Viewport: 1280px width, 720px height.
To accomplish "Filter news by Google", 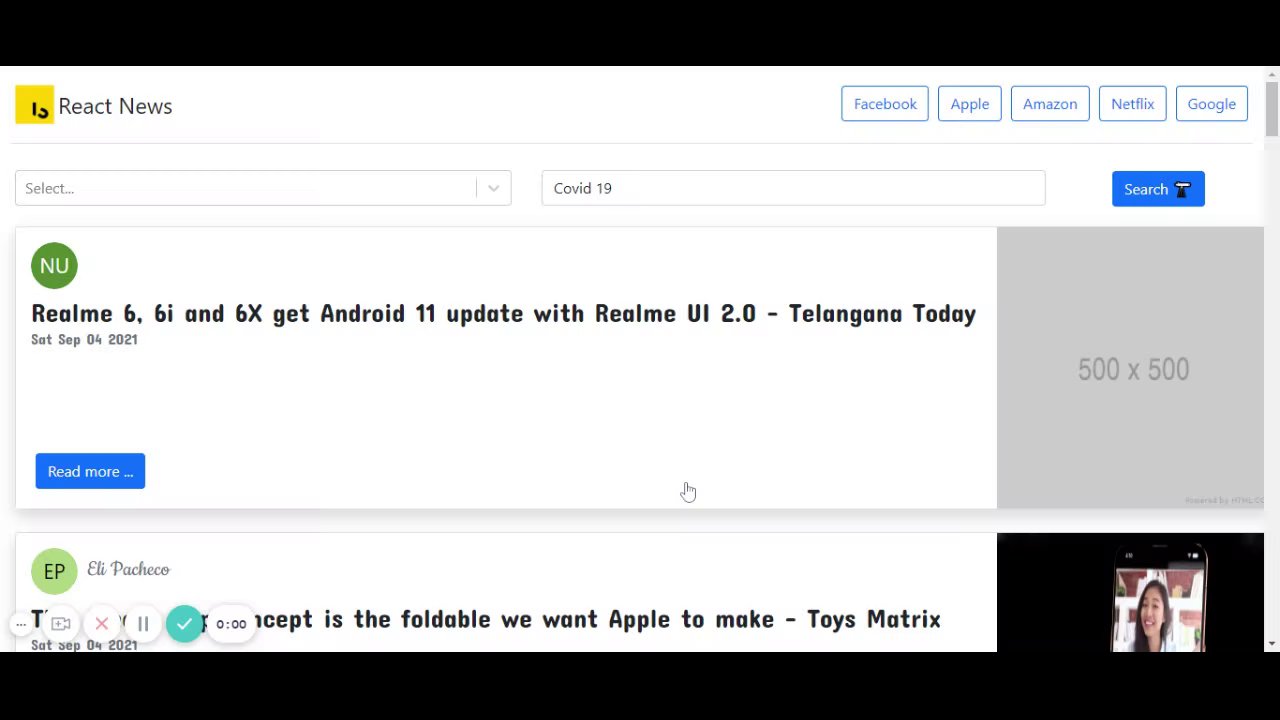I will tap(1211, 104).
